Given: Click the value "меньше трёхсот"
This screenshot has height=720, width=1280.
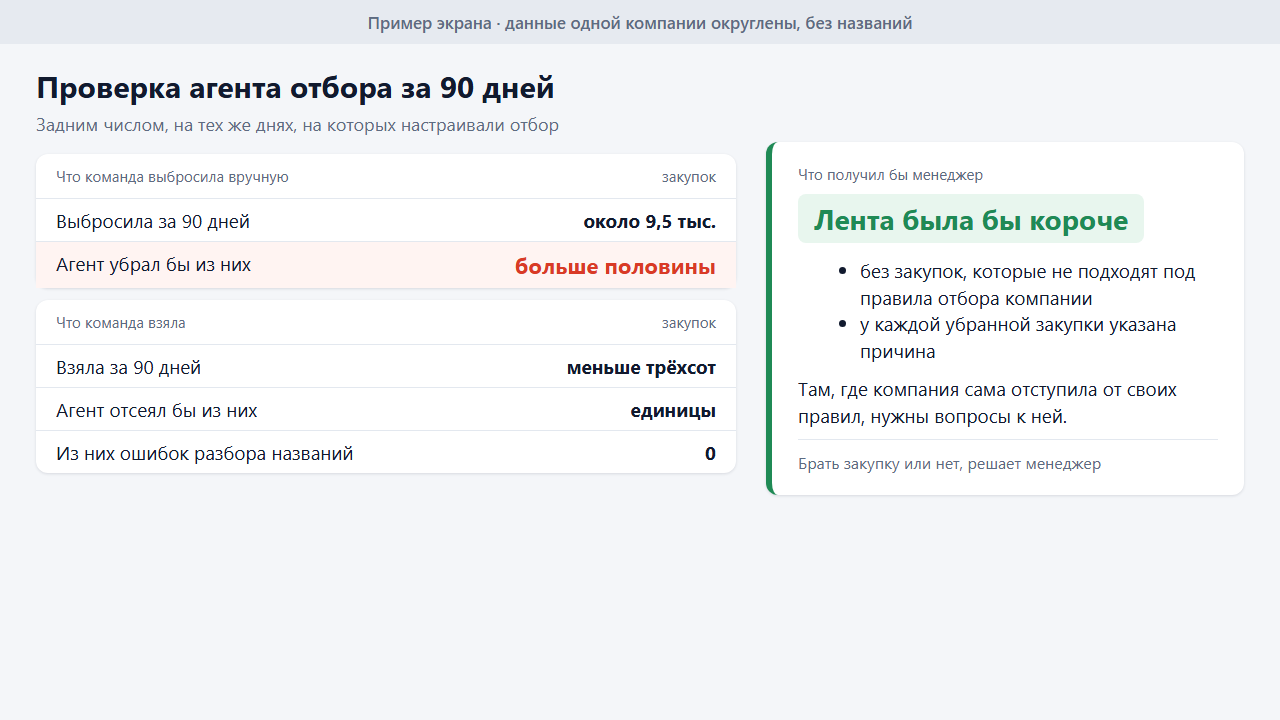Looking at the screenshot, I should [641, 368].
